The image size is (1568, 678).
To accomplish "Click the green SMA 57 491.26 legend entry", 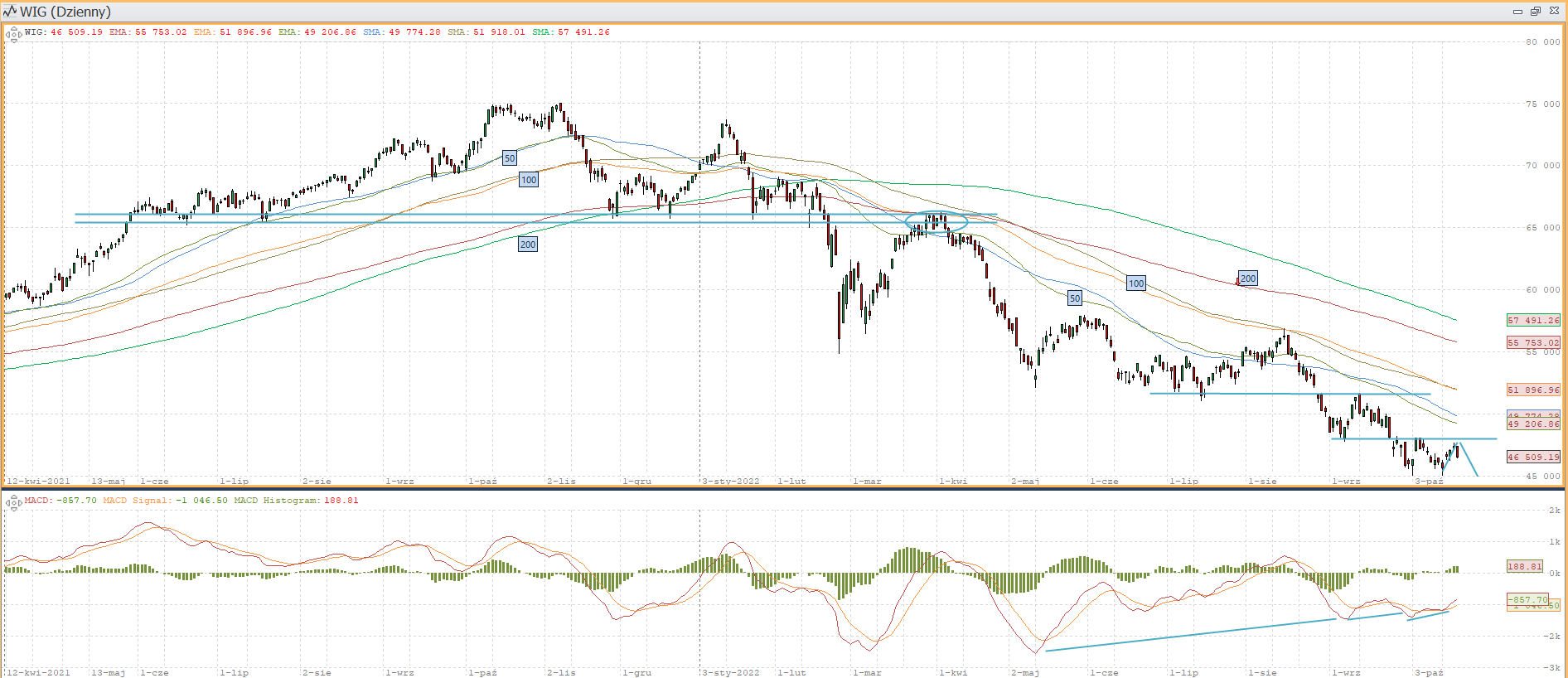I will (x=570, y=32).
